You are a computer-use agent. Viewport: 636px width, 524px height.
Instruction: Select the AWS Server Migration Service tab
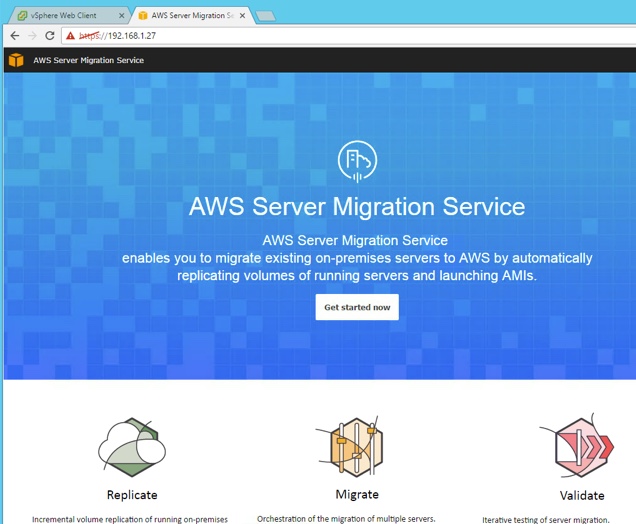click(x=193, y=15)
